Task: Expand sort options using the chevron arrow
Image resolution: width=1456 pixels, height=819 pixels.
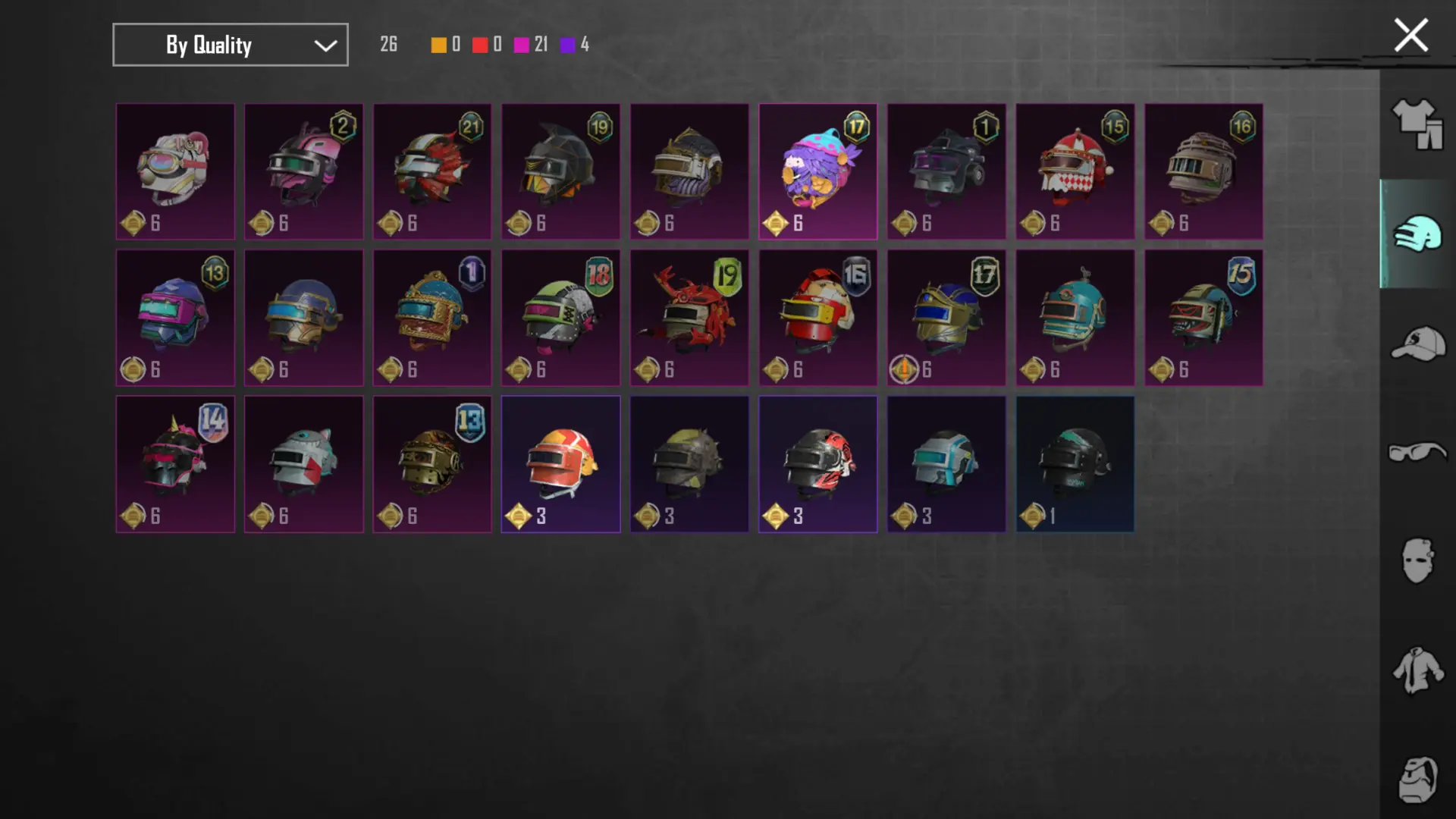Action: (325, 45)
